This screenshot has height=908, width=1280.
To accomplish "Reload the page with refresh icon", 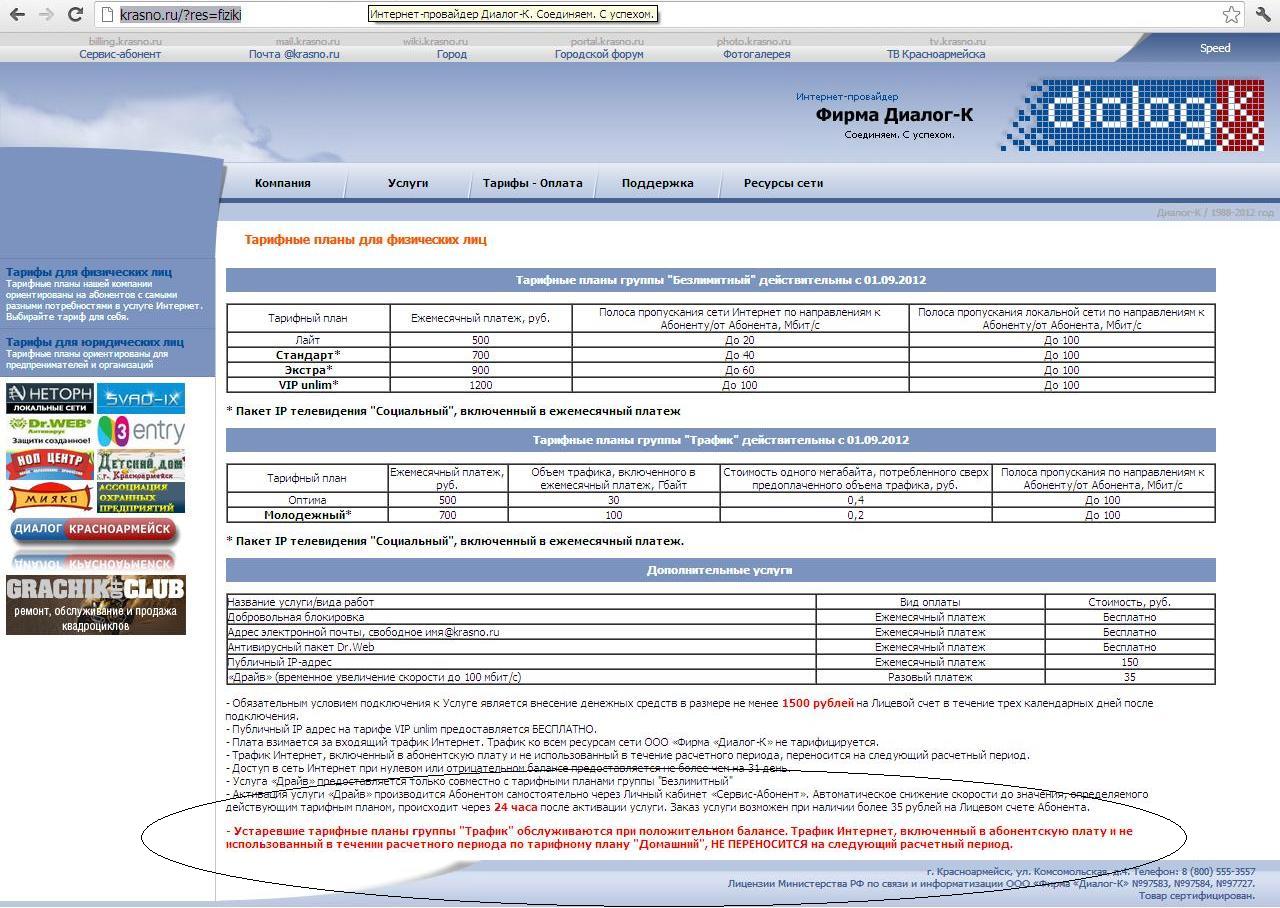I will pos(75,15).
